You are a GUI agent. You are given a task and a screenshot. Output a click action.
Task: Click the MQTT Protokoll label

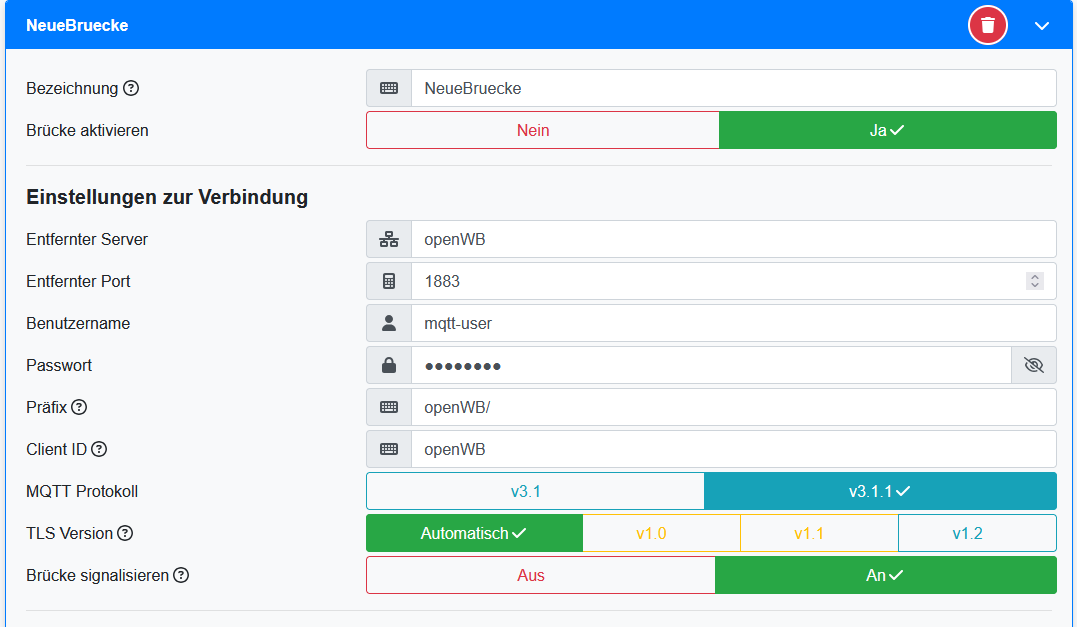(82, 491)
